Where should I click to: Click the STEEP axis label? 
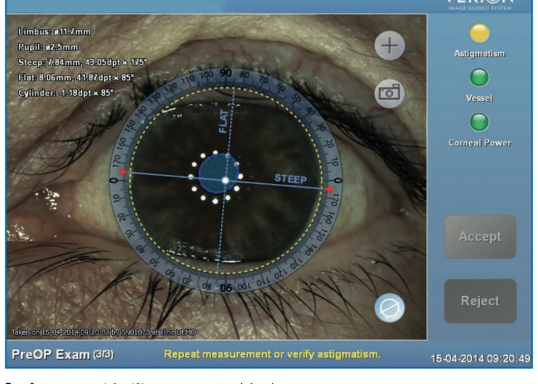point(291,179)
